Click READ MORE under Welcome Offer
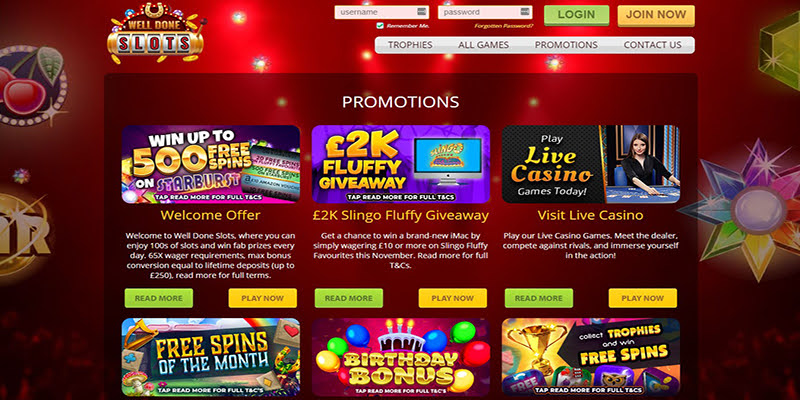Viewport: 800px width, 400px height. pyautogui.click(x=159, y=298)
